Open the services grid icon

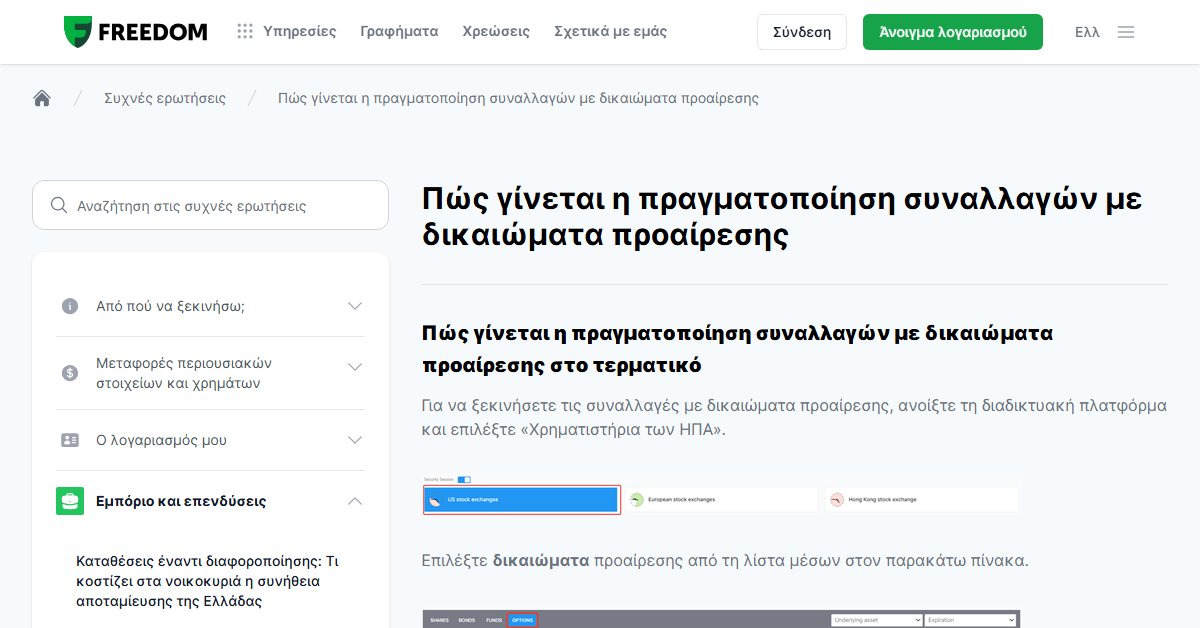245,32
